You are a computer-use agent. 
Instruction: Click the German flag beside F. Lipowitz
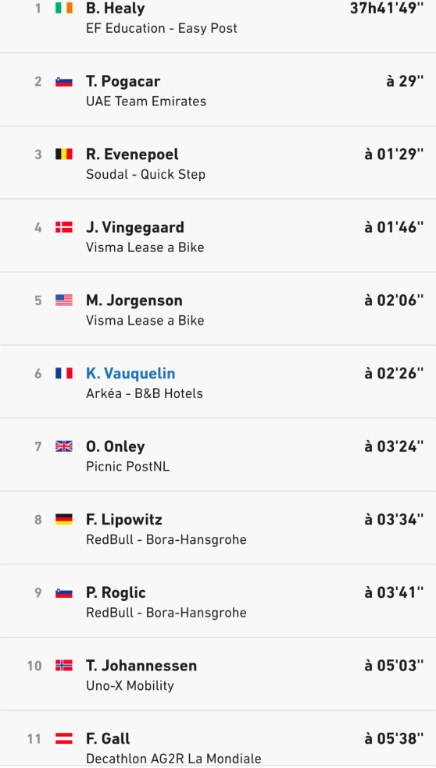coord(64,519)
